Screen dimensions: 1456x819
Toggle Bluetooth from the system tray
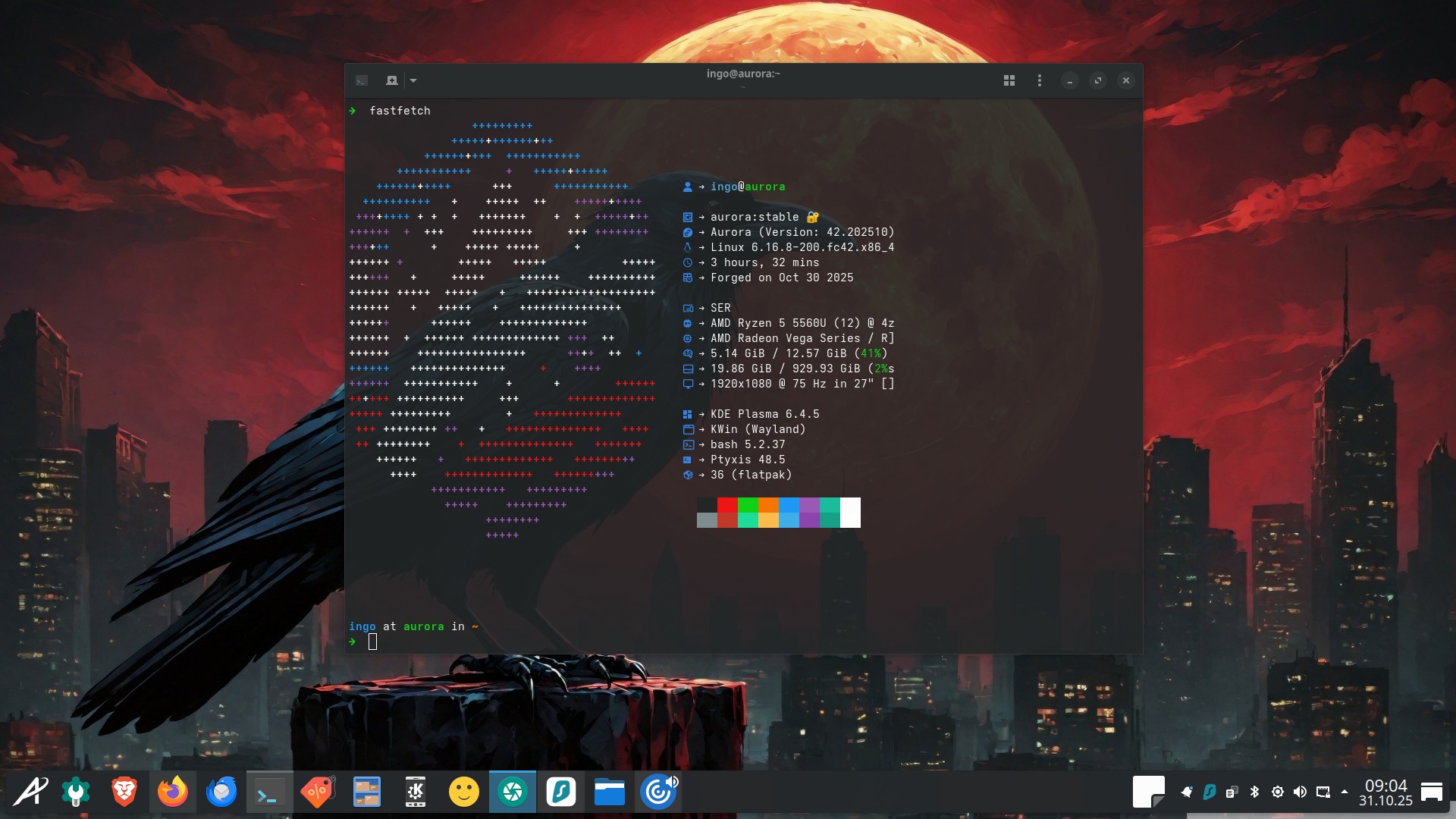click(1255, 792)
